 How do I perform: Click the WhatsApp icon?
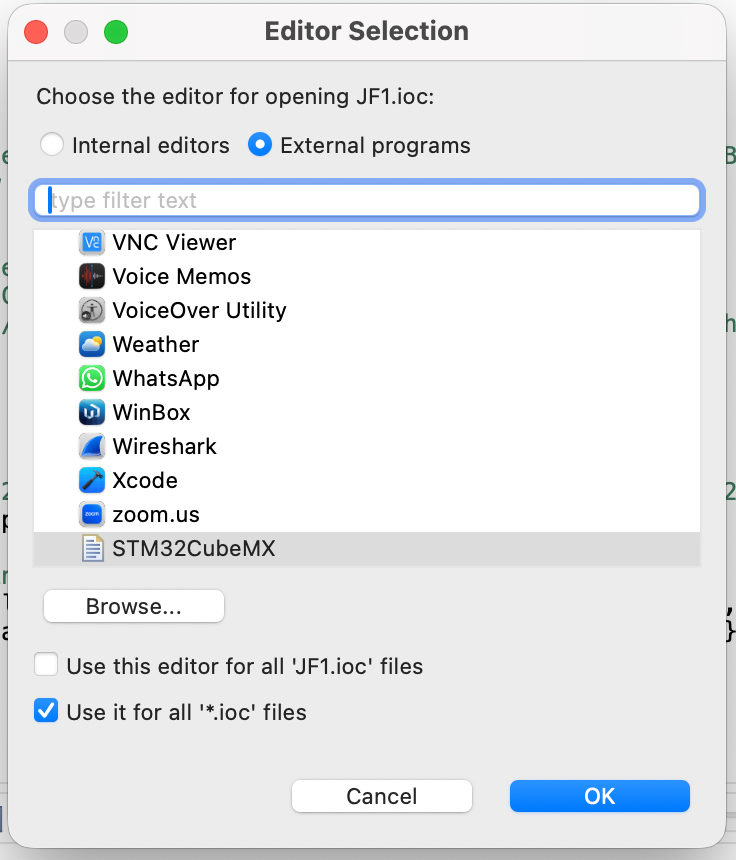(x=92, y=378)
